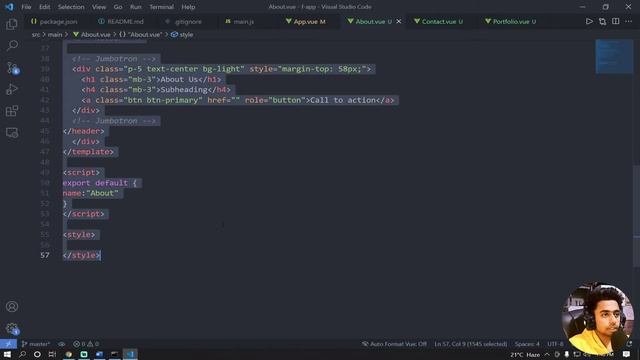
Task: Show hidden system tray icons chevron
Action: click(x=547, y=355)
